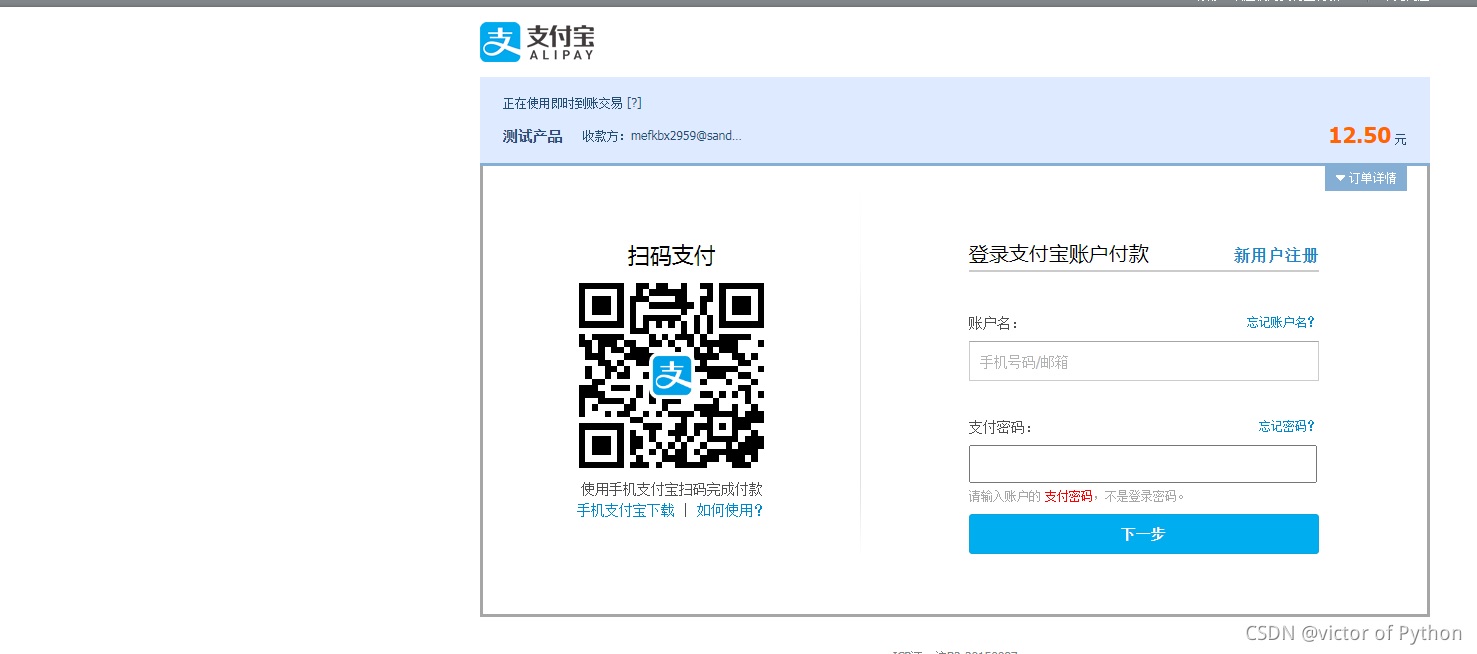Open 新用户注册 new user registration link

1276,255
